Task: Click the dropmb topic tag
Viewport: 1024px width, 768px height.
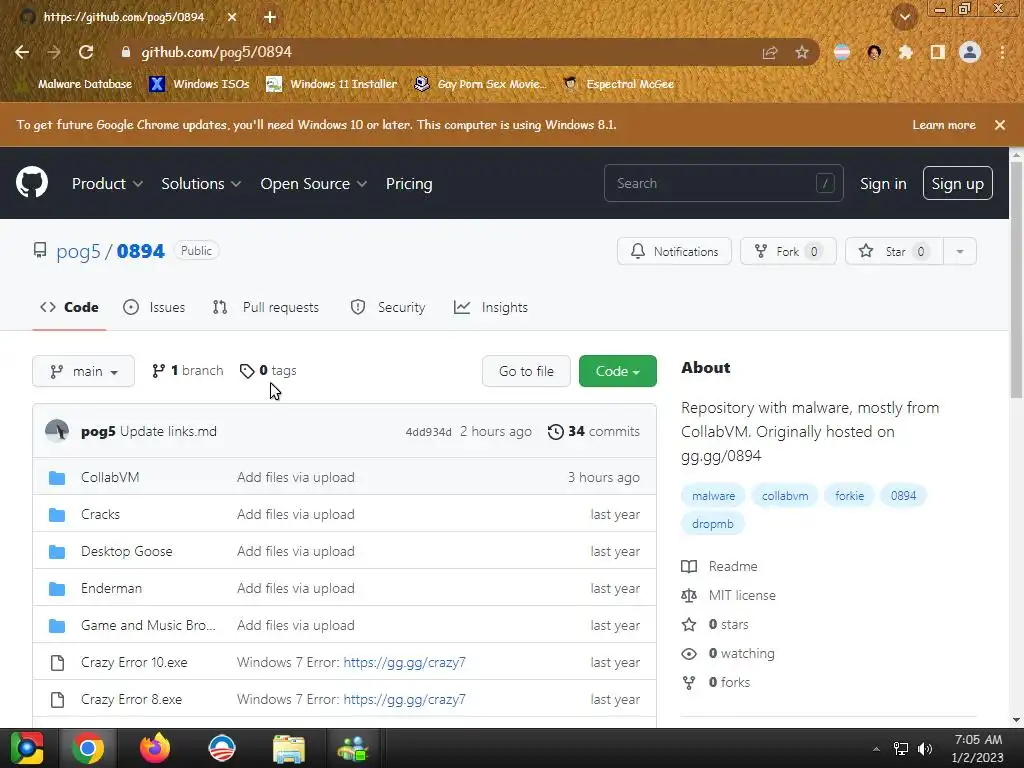Action: click(x=712, y=524)
